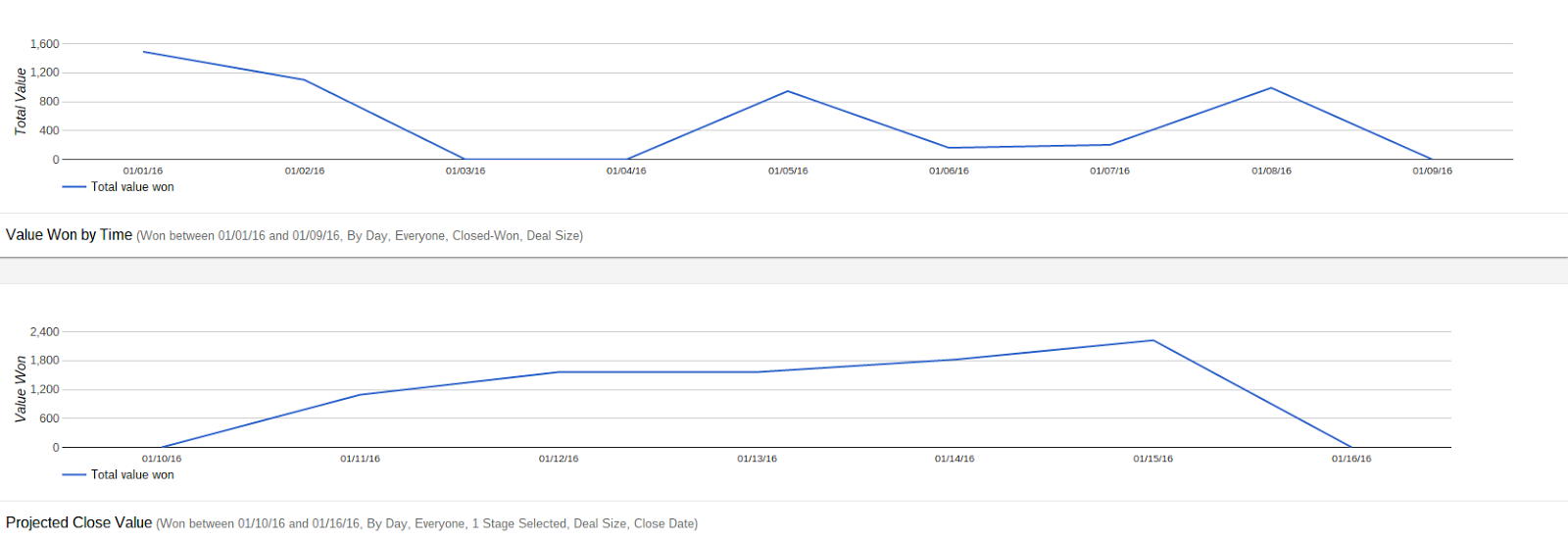This screenshot has height=540, width=1568.
Task: Click the 01/16/16 date axis label
Action: [1351, 459]
